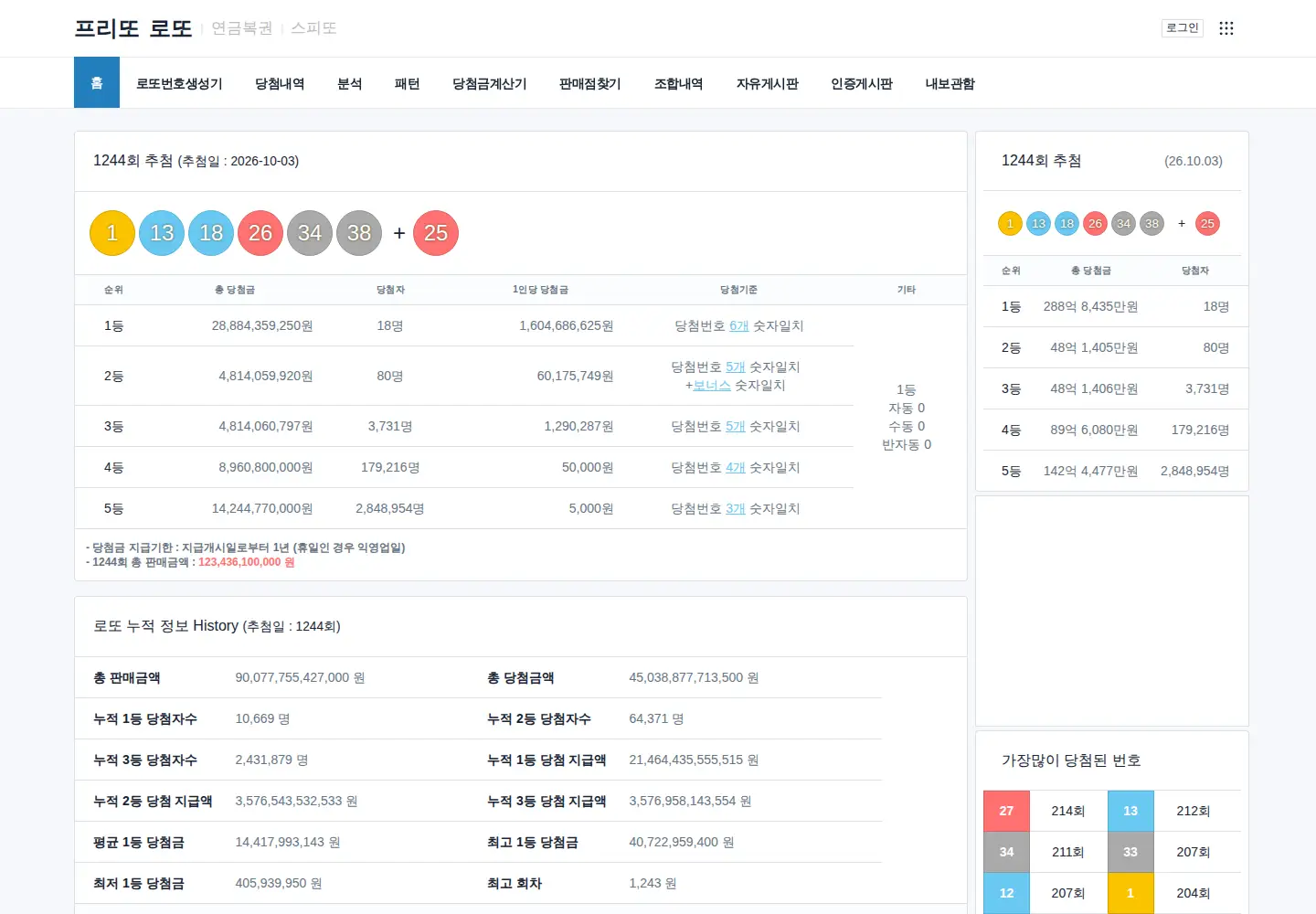
Task: Click the 프리또 로또 site logo
Action: pos(133,28)
